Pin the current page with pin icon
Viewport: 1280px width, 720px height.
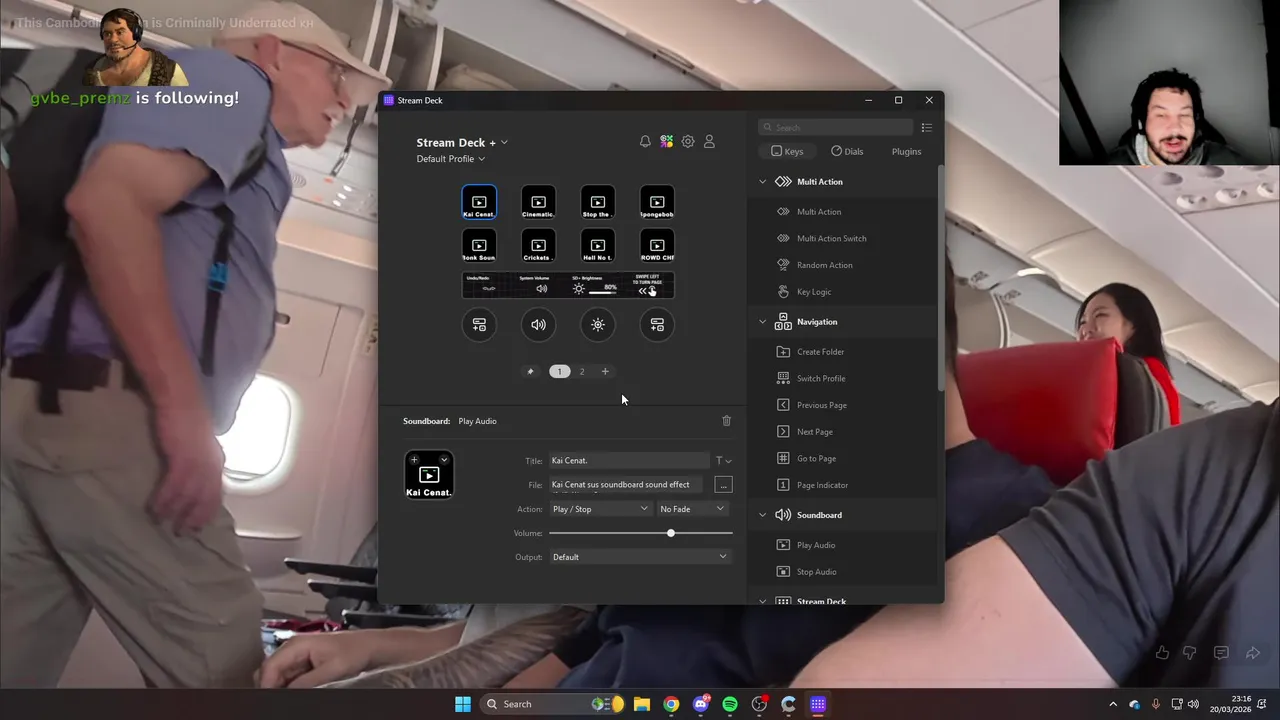[530, 371]
